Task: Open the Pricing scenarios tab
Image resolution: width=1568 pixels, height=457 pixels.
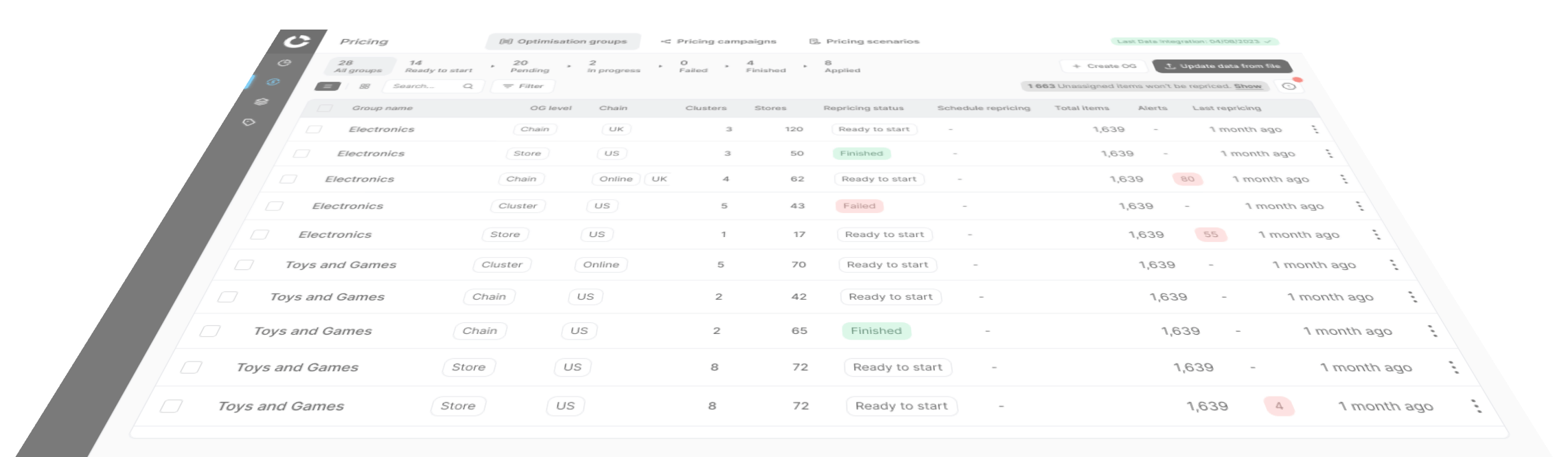Action: click(x=865, y=41)
